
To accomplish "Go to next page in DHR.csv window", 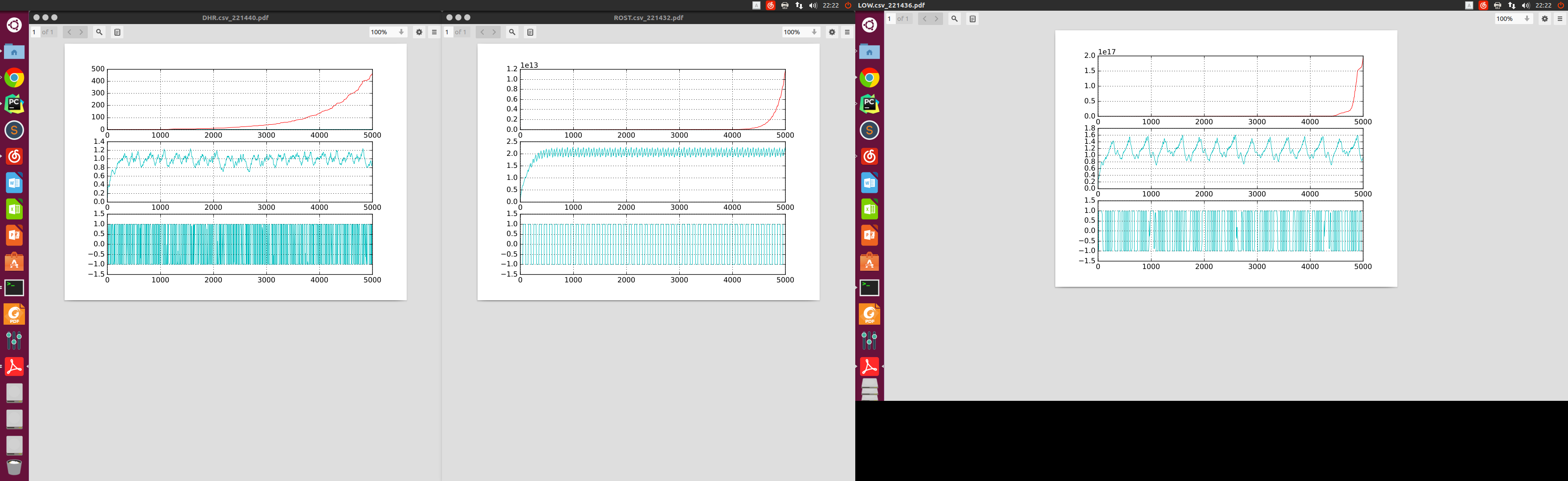I will (x=81, y=32).
